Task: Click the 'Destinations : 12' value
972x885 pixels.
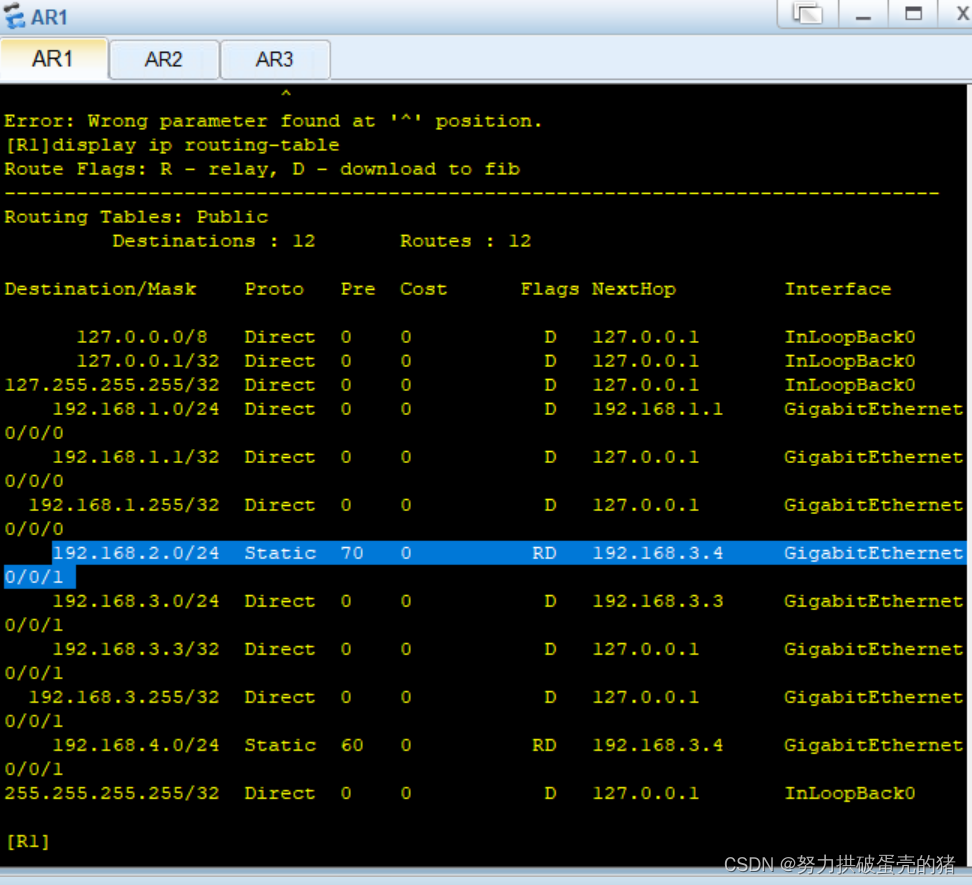Action: point(214,241)
